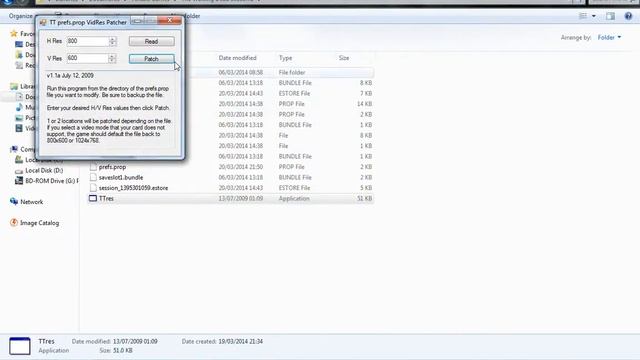Click the Libraries icon in the sidebar
The width and height of the screenshot is (640, 360).
click(x=14, y=86)
